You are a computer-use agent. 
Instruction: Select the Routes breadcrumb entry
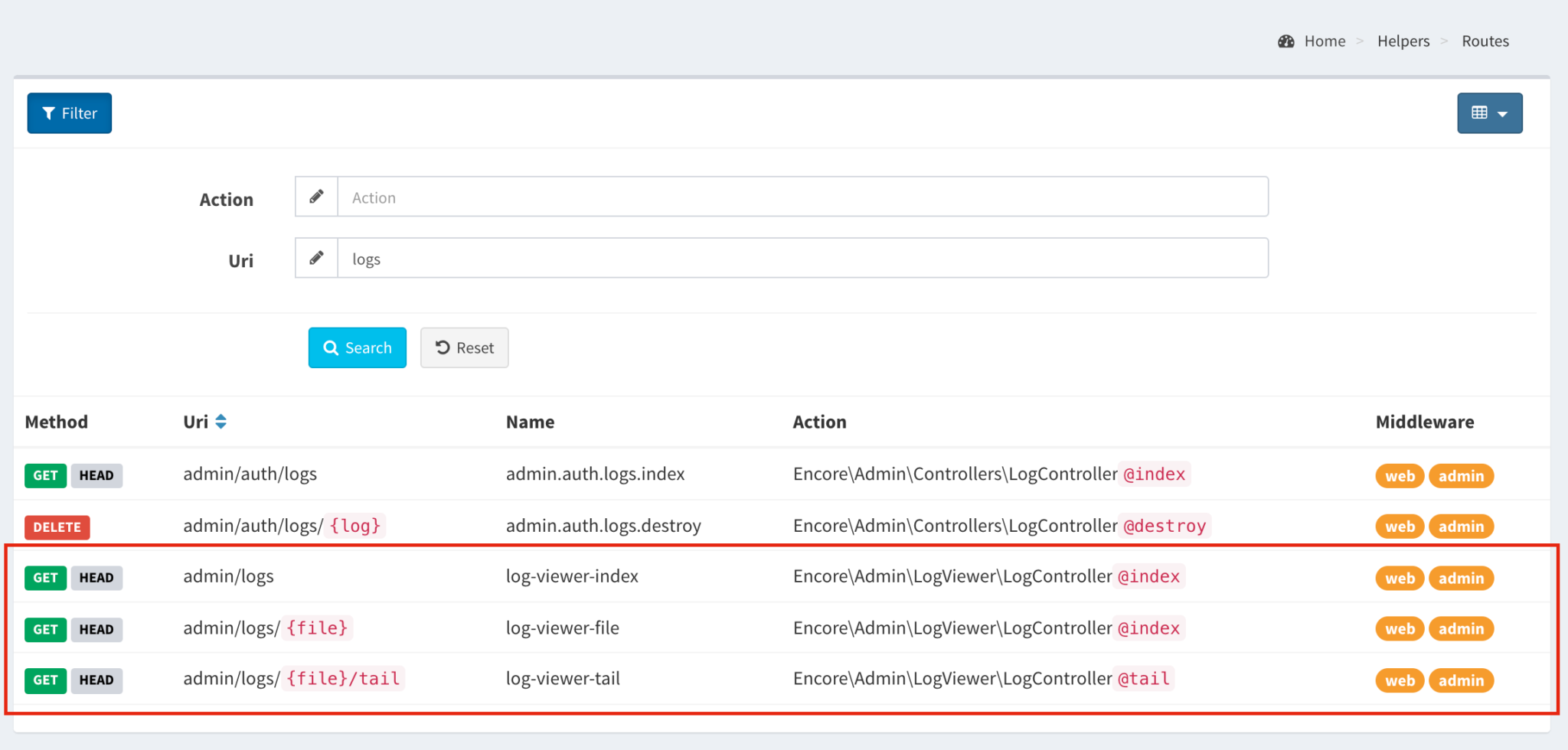(1485, 41)
